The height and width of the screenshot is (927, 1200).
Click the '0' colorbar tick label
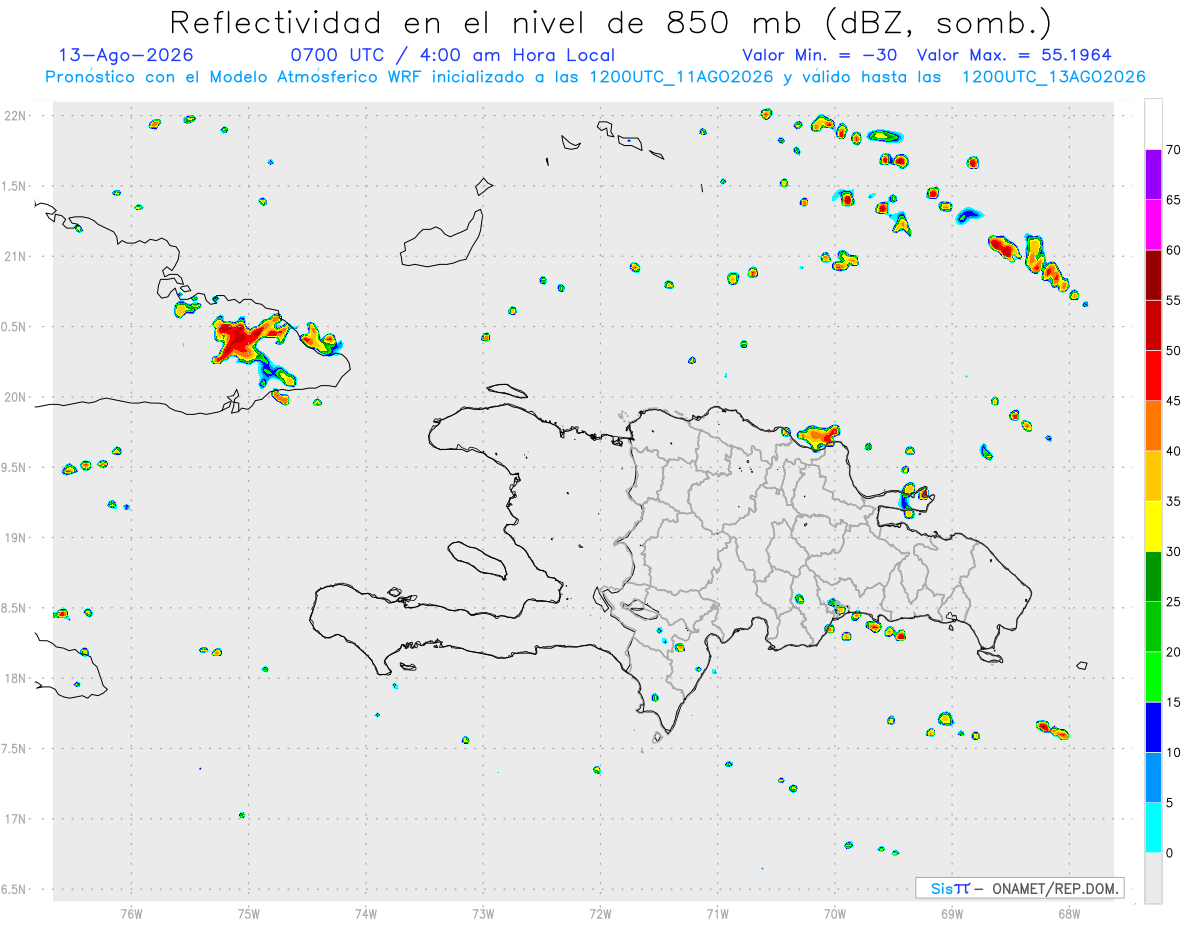point(1169,853)
